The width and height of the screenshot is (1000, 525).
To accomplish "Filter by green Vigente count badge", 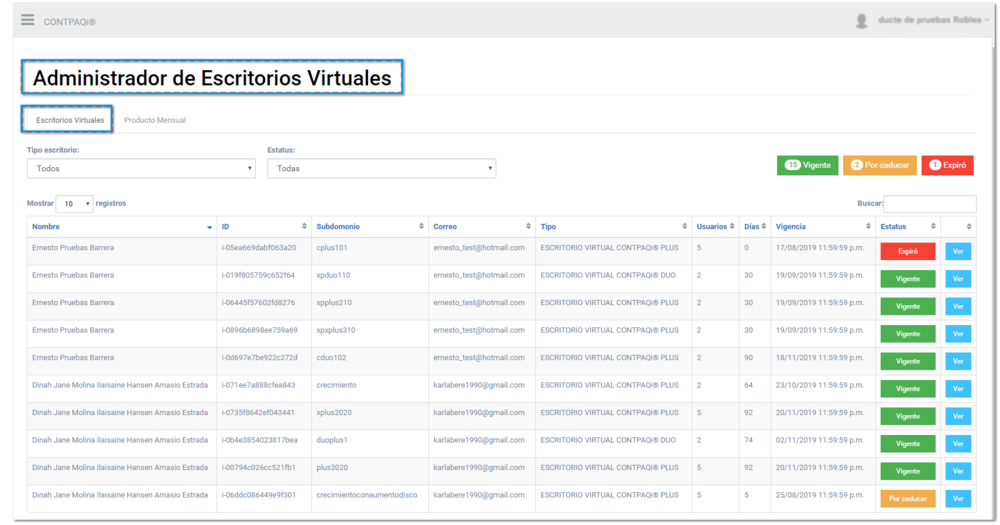I will pyautogui.click(x=807, y=165).
